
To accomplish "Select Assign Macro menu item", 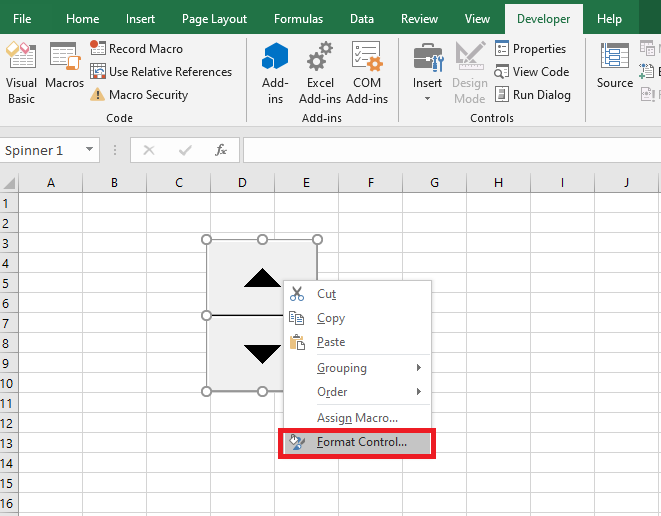I will pyautogui.click(x=357, y=418).
